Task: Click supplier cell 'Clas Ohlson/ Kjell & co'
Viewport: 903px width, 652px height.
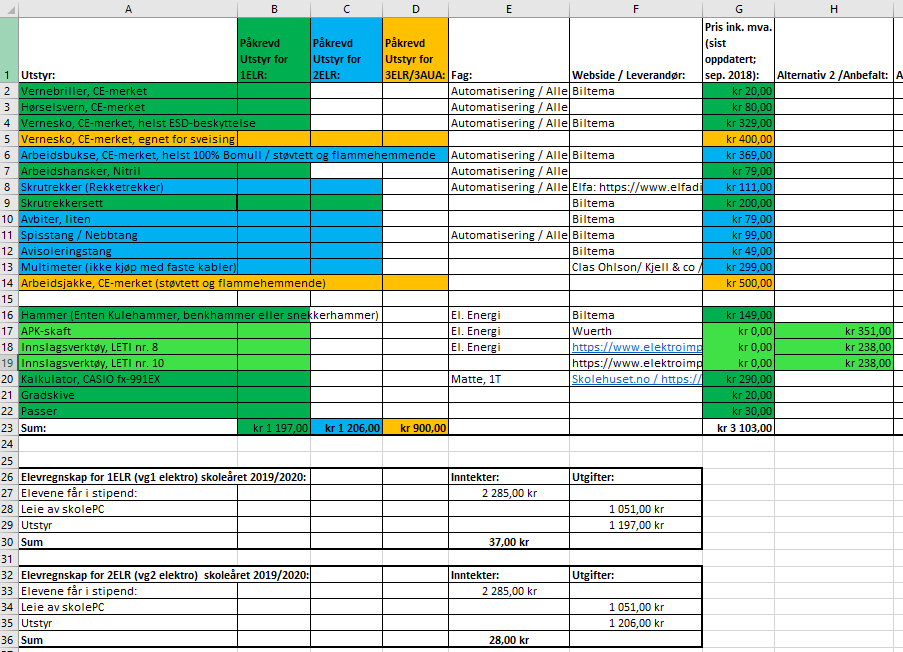Action: click(x=636, y=267)
